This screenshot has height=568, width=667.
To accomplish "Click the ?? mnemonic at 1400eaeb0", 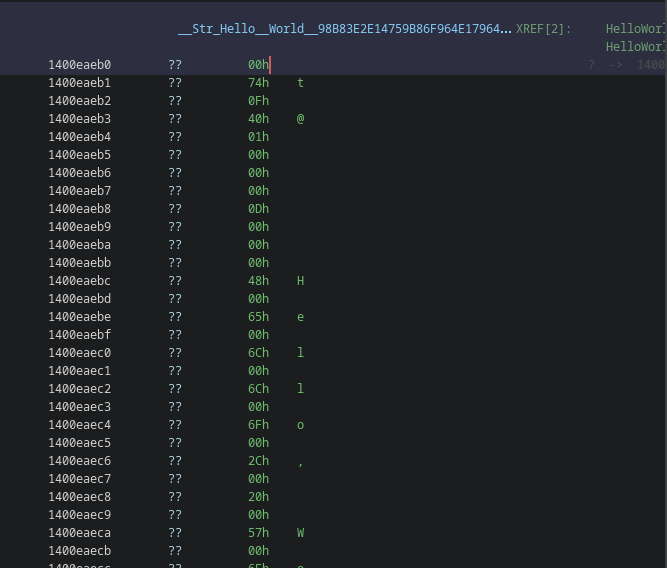I will coord(175,65).
